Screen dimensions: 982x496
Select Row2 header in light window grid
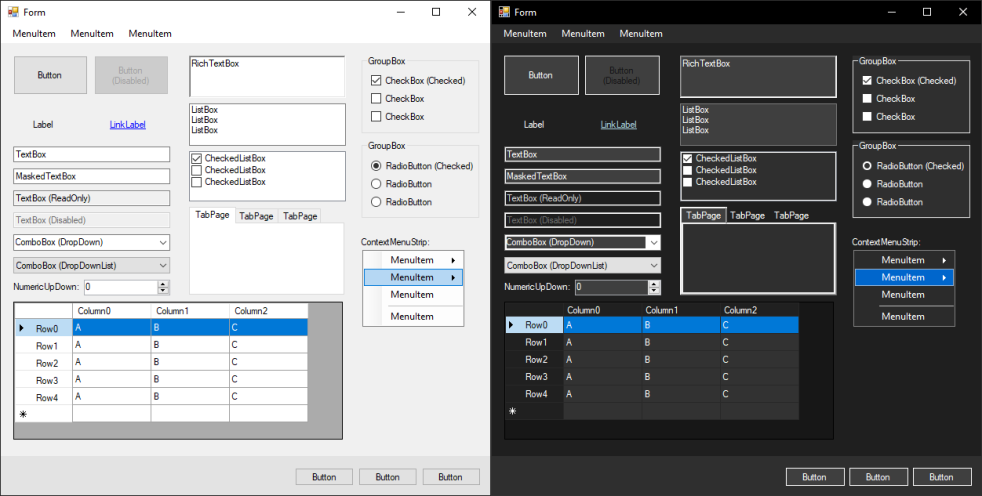[43, 363]
